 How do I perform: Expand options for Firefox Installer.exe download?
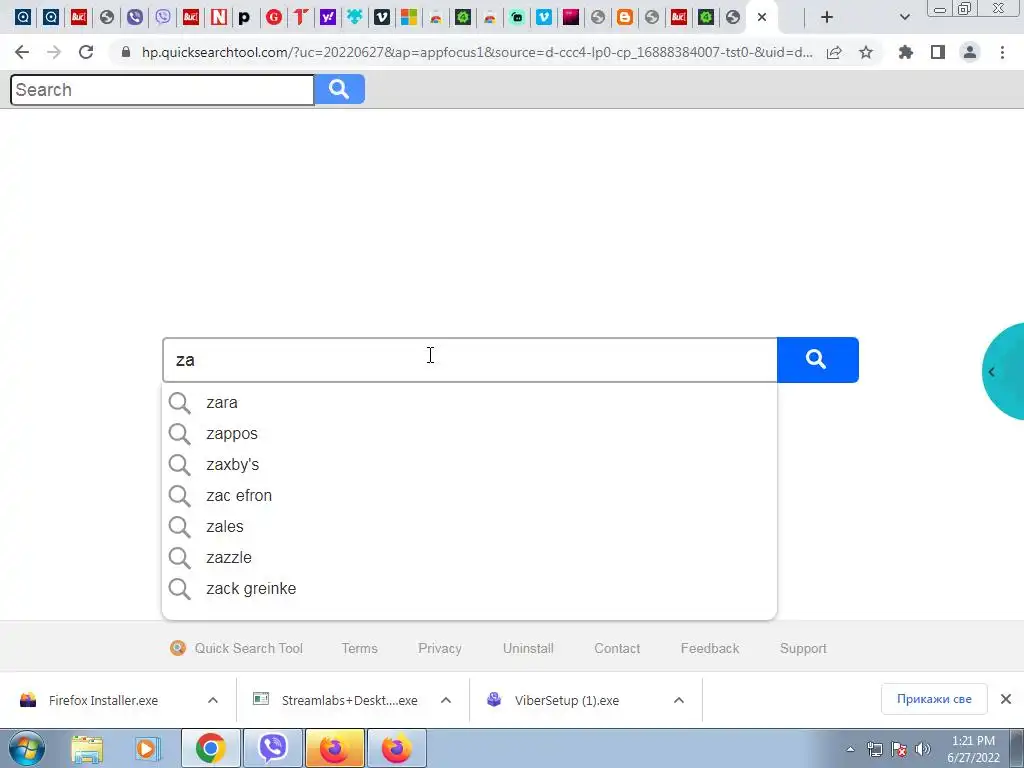click(x=213, y=700)
